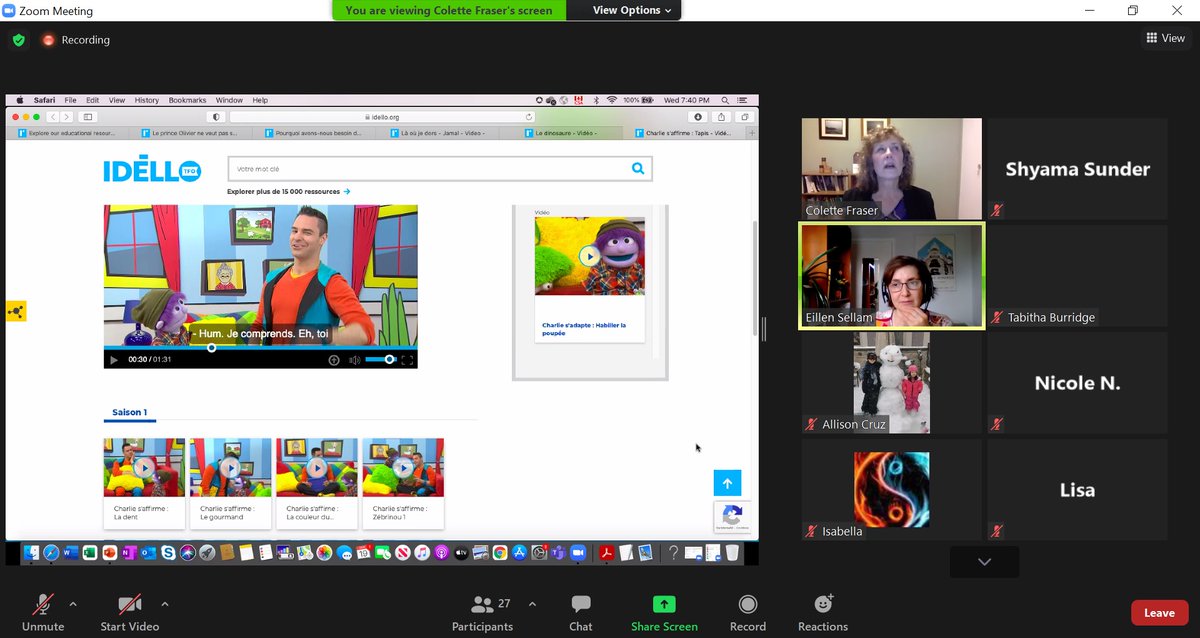Click the Safari downloads icon
The height and width of the screenshot is (638, 1200).
(699, 116)
